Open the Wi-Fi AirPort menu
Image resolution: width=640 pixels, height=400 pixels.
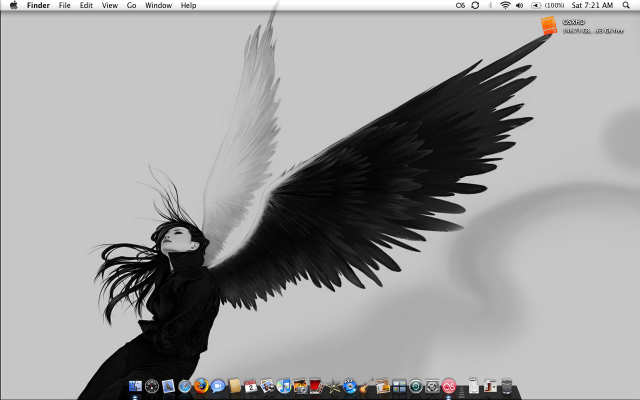pos(505,5)
